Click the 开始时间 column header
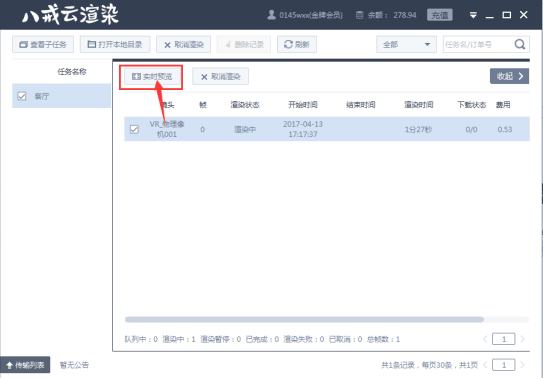Screen dimensions: 543x379 [303, 105]
